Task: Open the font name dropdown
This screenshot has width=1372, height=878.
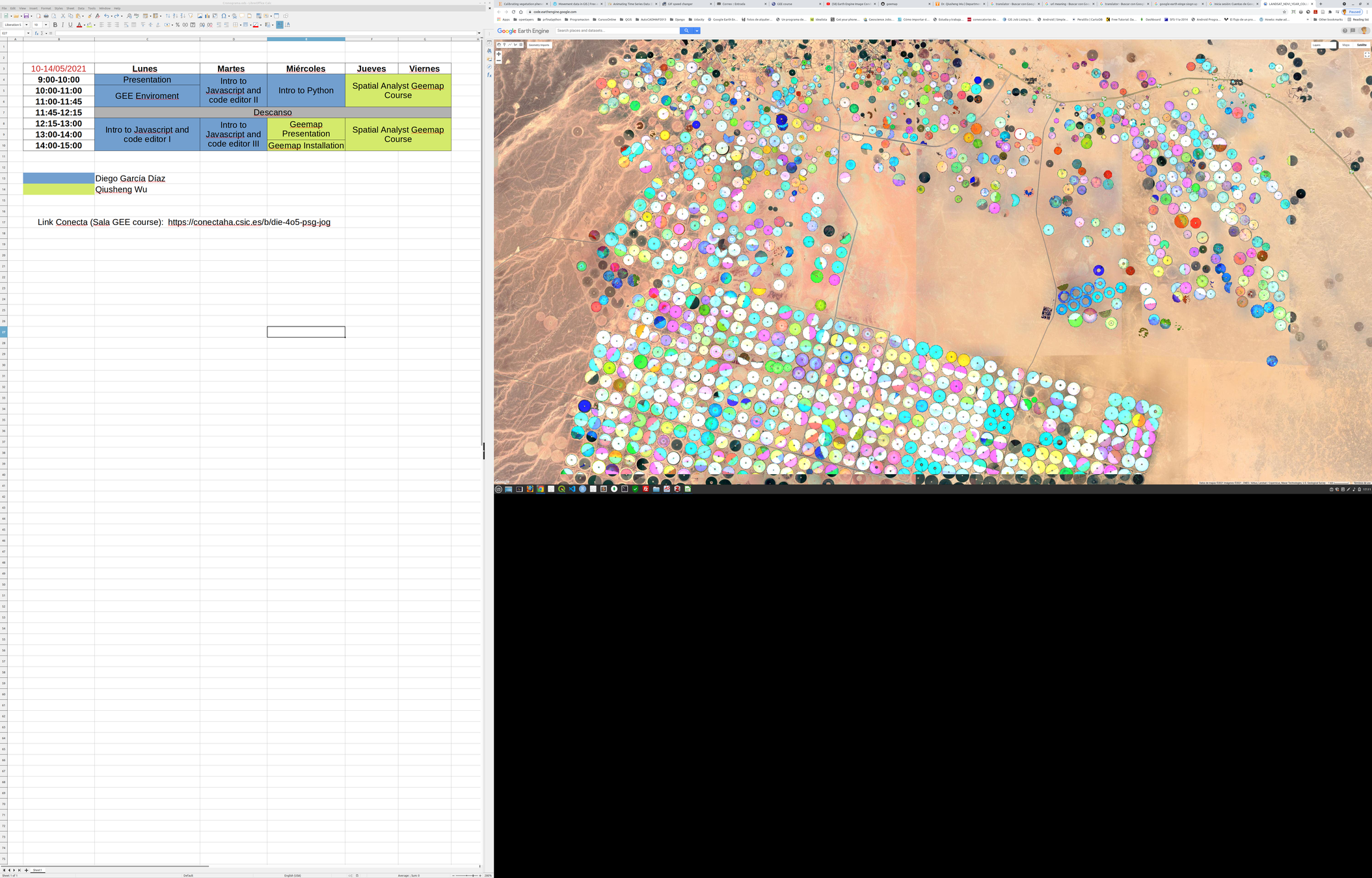Action: click(x=27, y=25)
